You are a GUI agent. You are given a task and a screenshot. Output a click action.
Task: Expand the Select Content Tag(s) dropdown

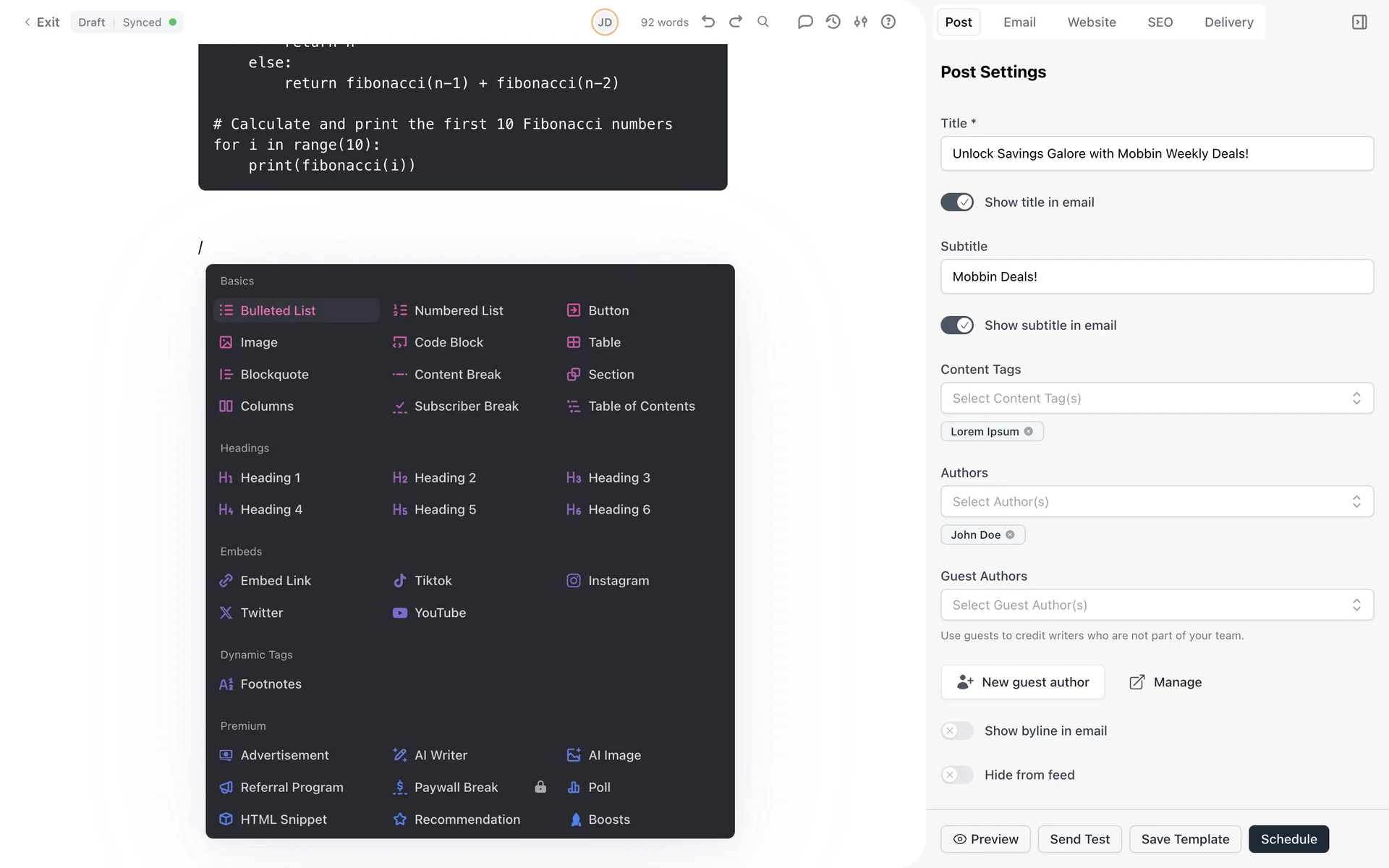1156,399
